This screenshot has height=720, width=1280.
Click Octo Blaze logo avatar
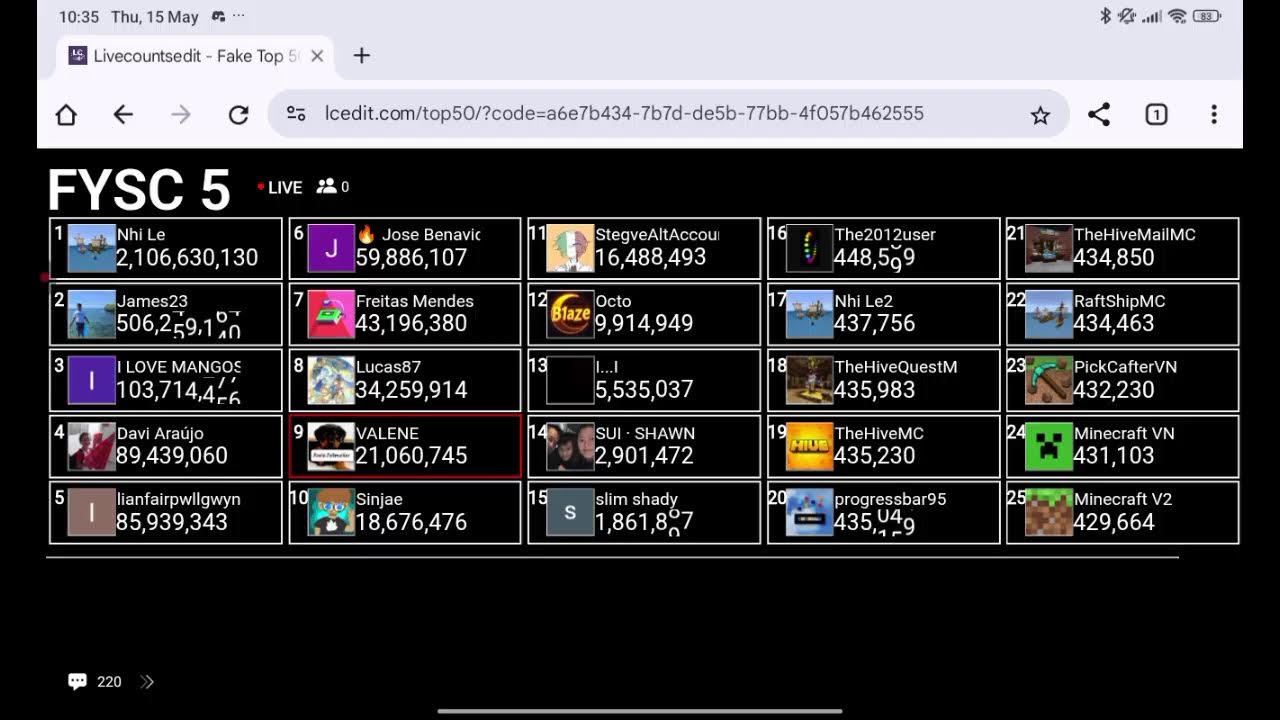(x=570, y=315)
